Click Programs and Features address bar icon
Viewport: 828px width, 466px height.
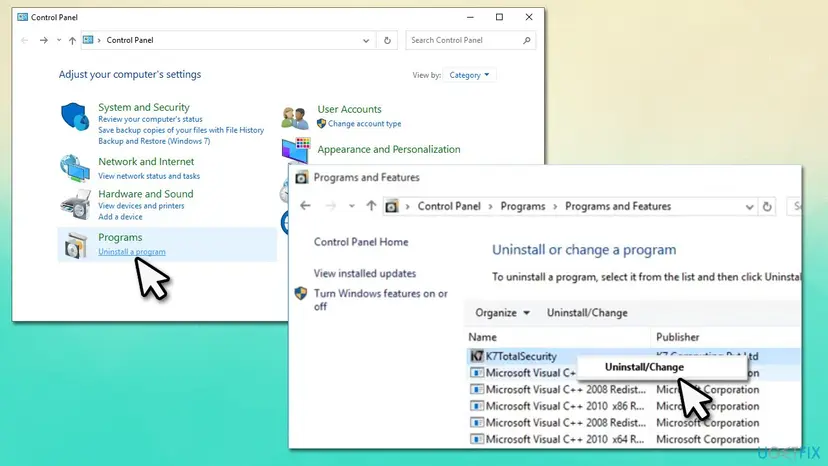[391, 206]
